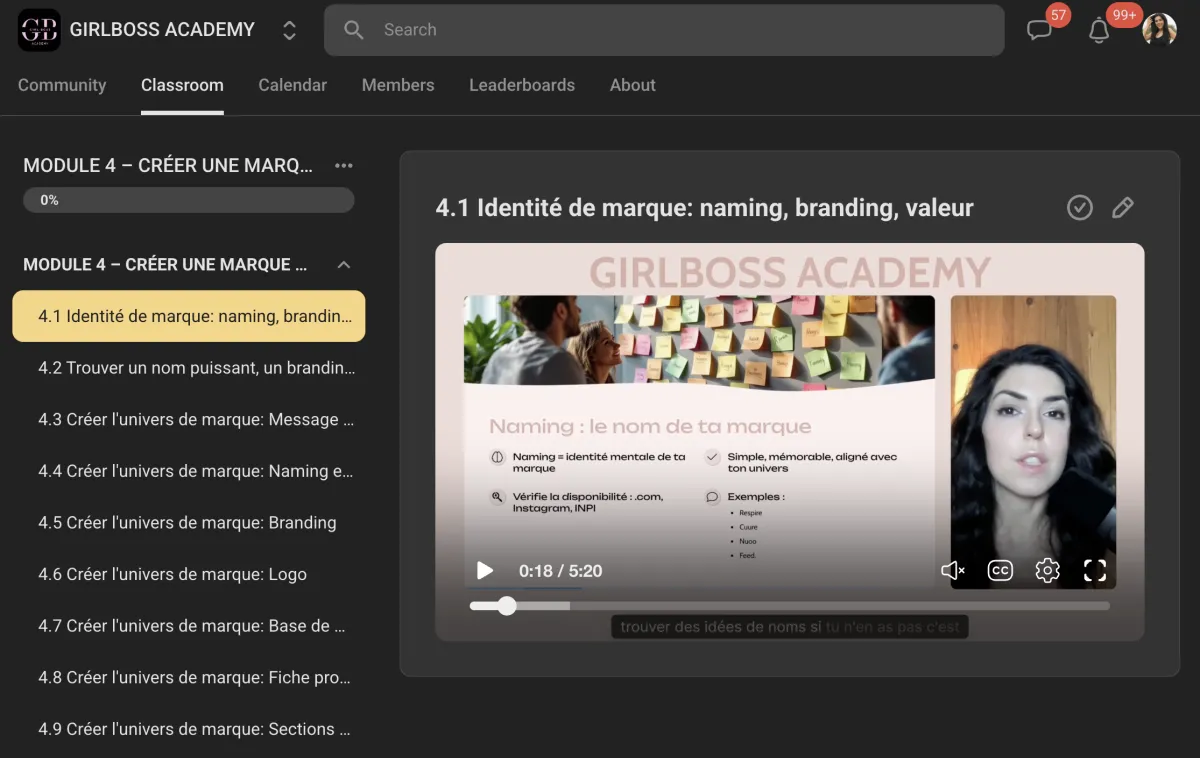Select the Classroom tab

pos(182,85)
